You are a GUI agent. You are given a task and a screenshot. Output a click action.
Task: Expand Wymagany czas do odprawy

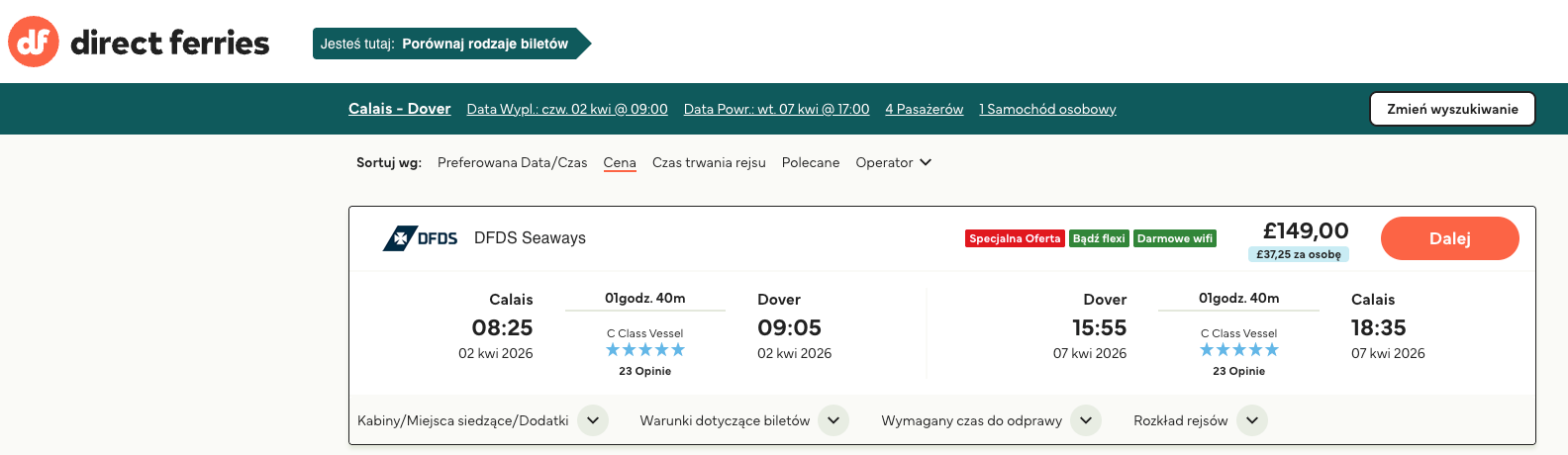pos(1086,420)
